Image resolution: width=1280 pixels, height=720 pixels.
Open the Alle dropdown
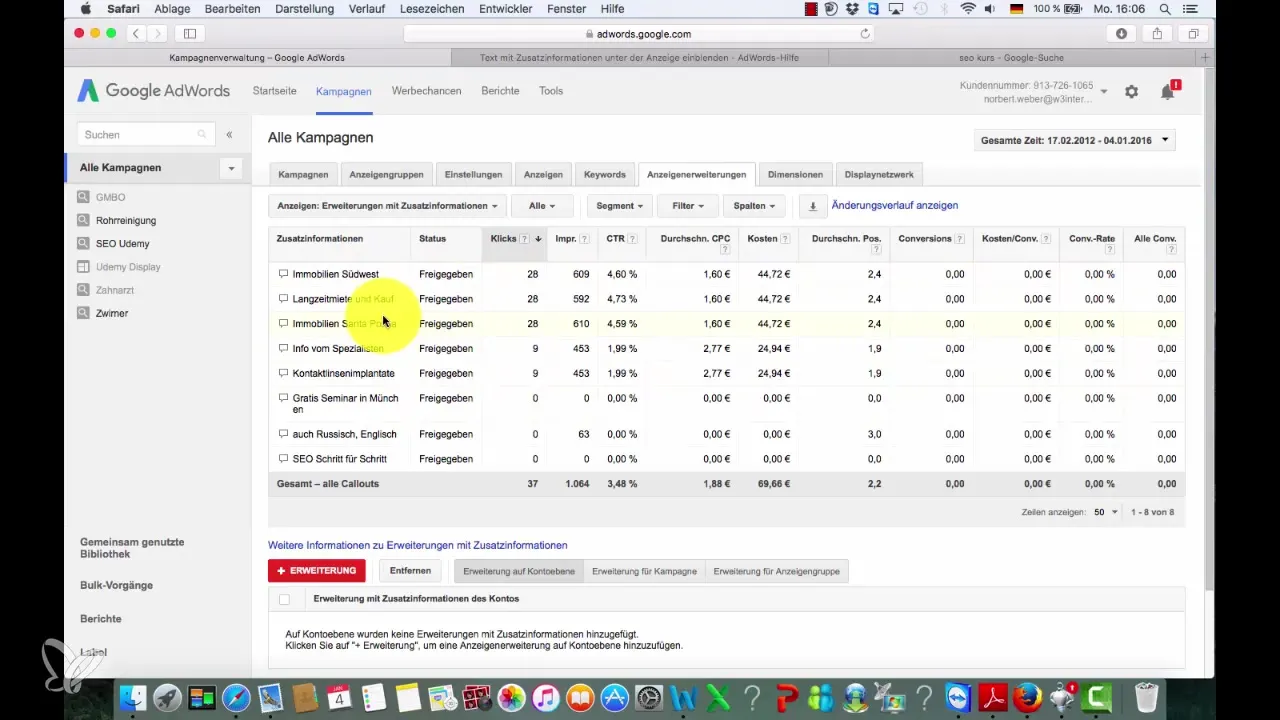[541, 206]
